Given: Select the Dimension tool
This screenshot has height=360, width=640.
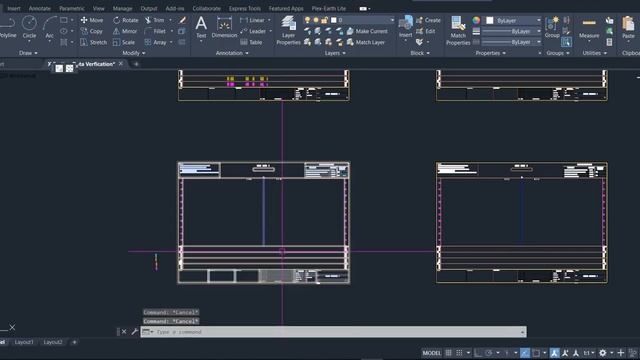Looking at the screenshot, I should 224,27.
